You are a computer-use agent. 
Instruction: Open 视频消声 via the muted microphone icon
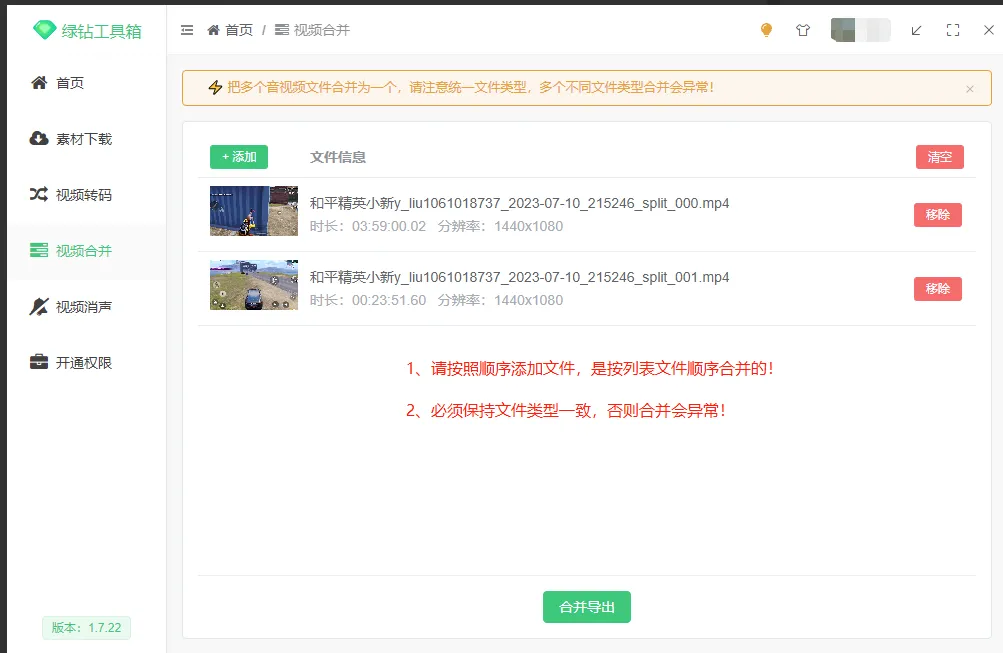coord(38,306)
